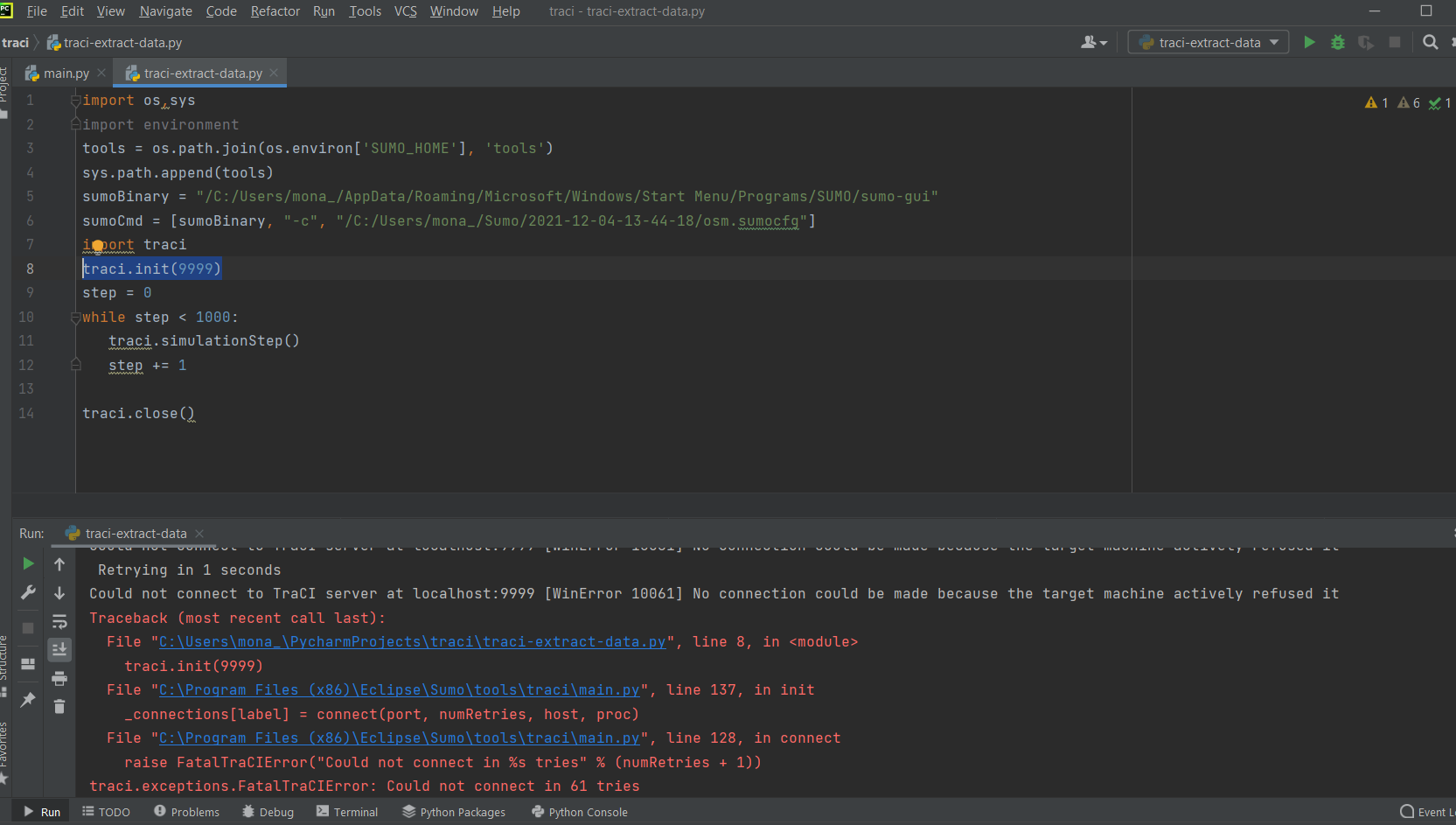Open the Debug tool window
This screenshot has height=825, width=1456.
tap(268, 812)
